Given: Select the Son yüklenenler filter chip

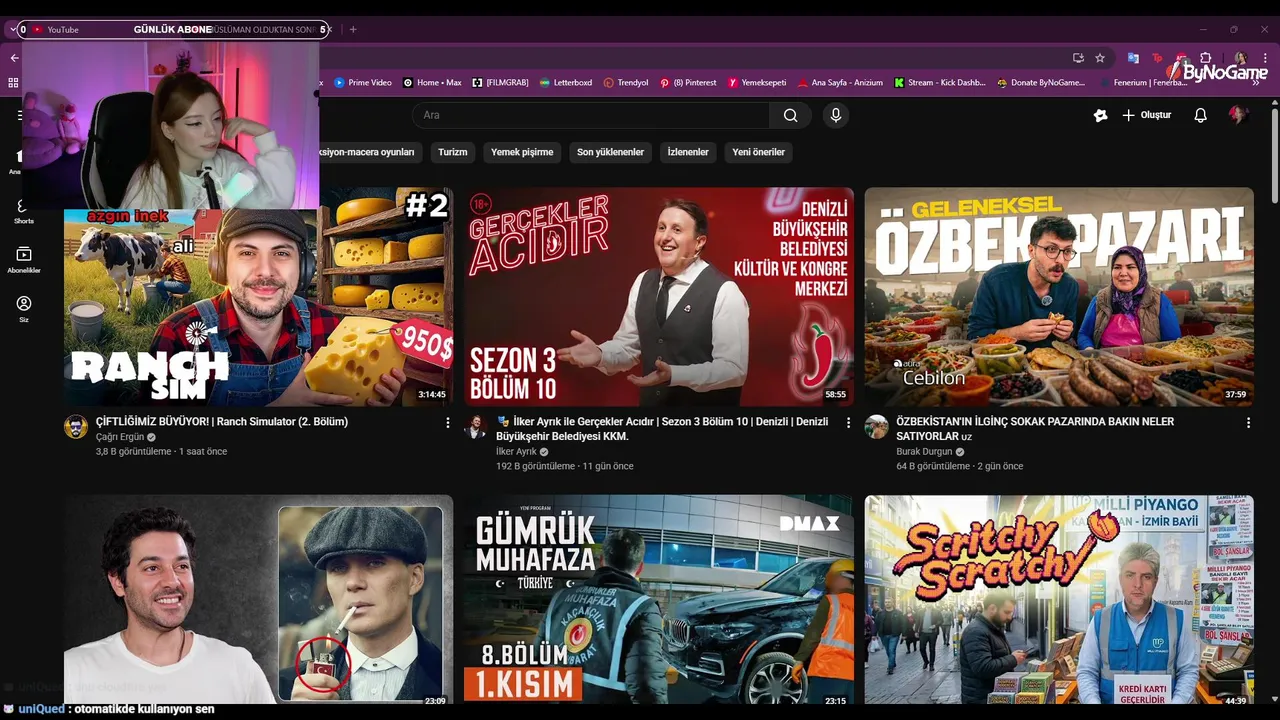Looking at the screenshot, I should click(610, 152).
